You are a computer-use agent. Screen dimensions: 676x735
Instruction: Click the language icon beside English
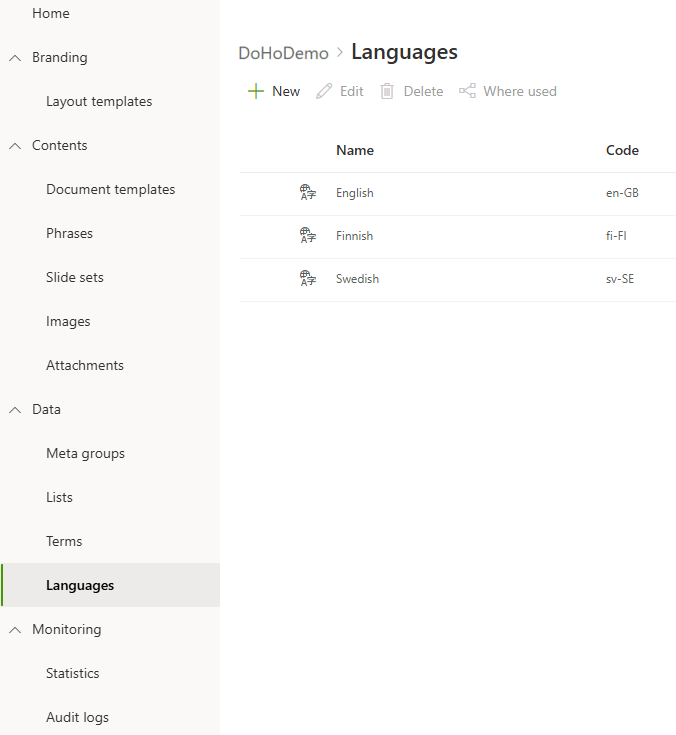(x=308, y=193)
